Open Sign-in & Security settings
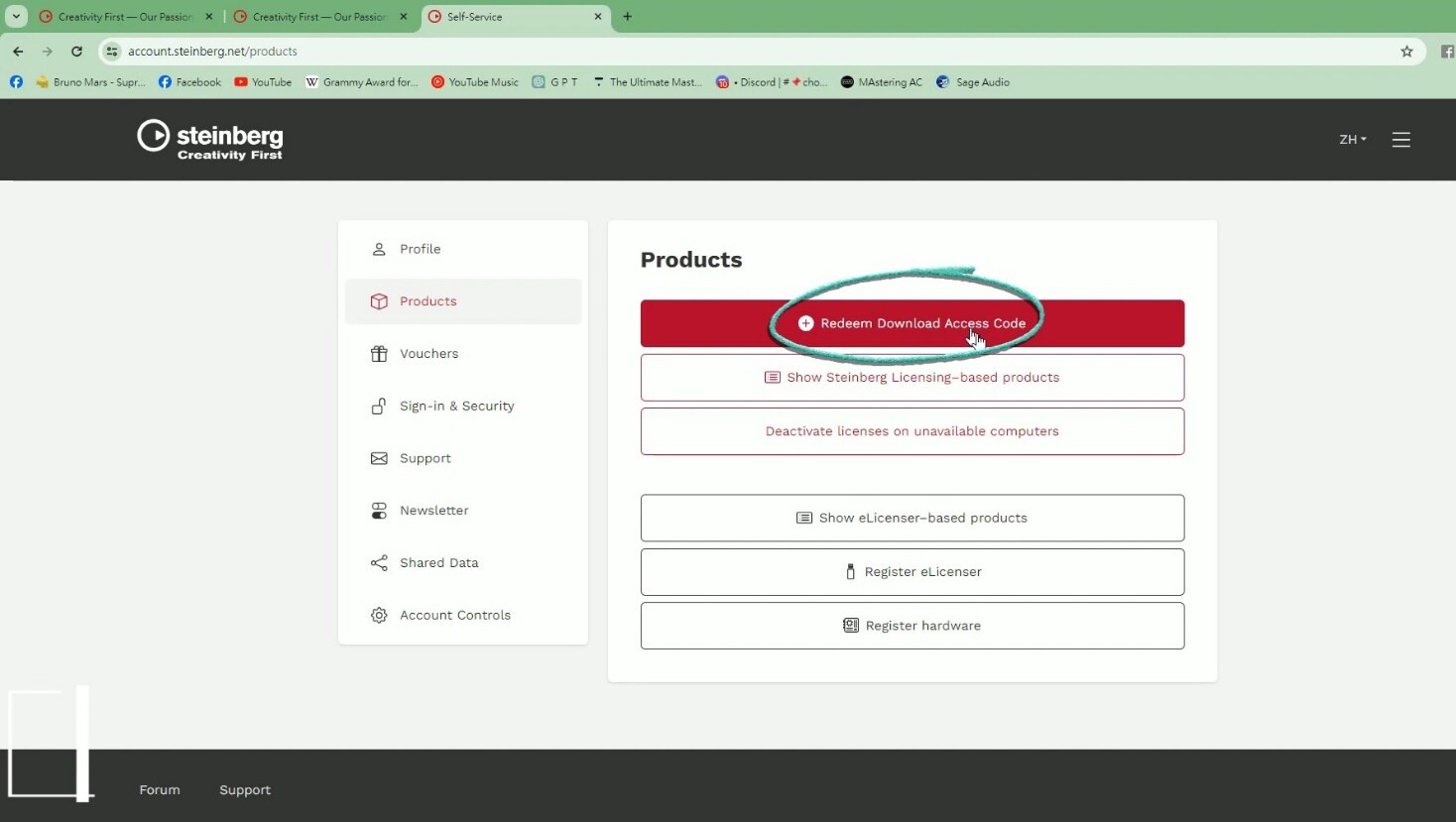The width and height of the screenshot is (1456, 822). [x=456, y=407]
